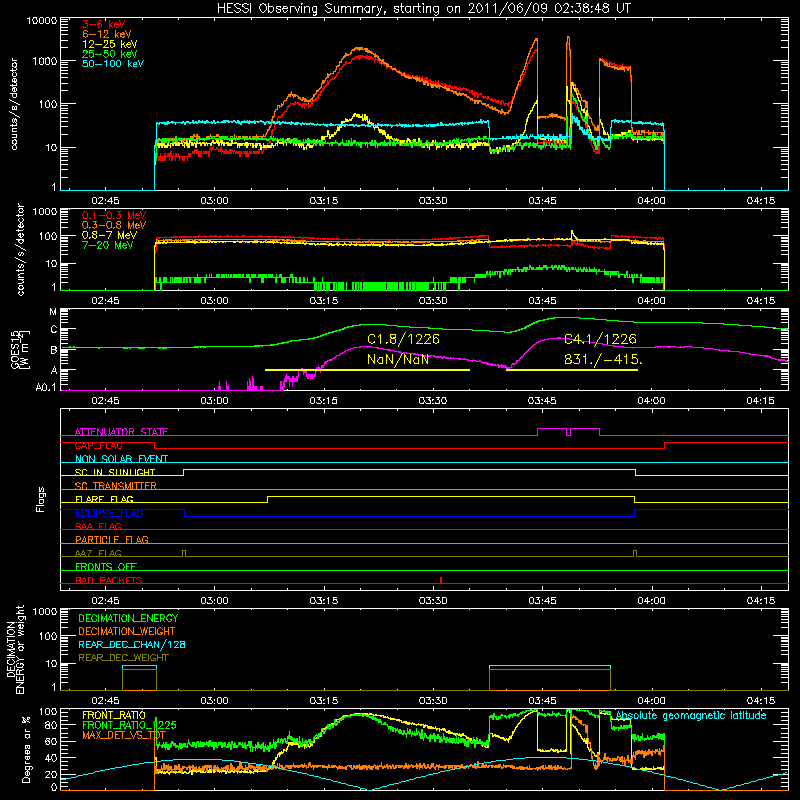Select the 12-25 keV legend entry
The width and height of the screenshot is (800, 800).
point(110,44)
